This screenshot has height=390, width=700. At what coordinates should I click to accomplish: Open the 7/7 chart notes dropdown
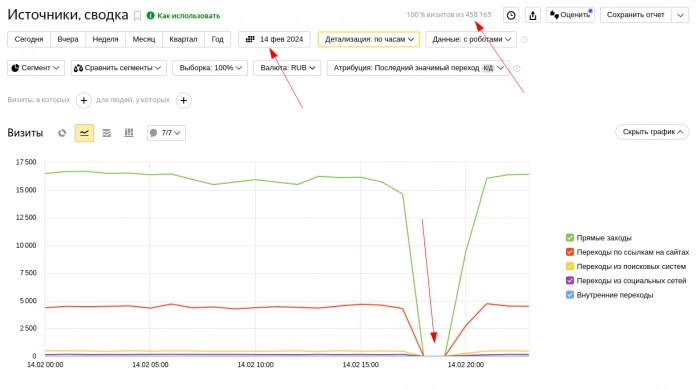[166, 133]
